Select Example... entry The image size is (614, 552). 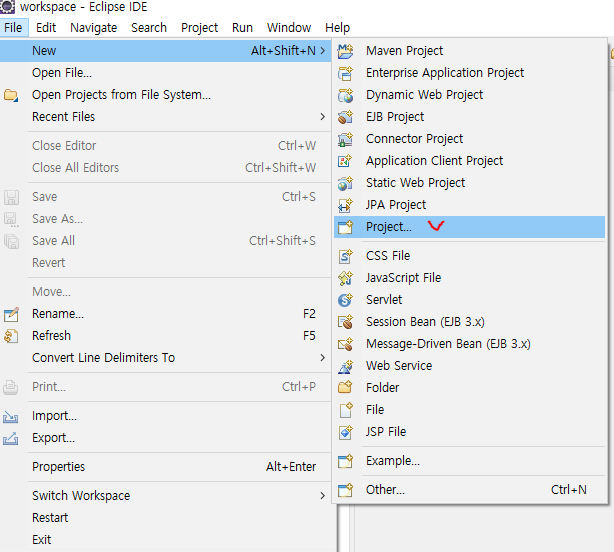pyautogui.click(x=470, y=461)
